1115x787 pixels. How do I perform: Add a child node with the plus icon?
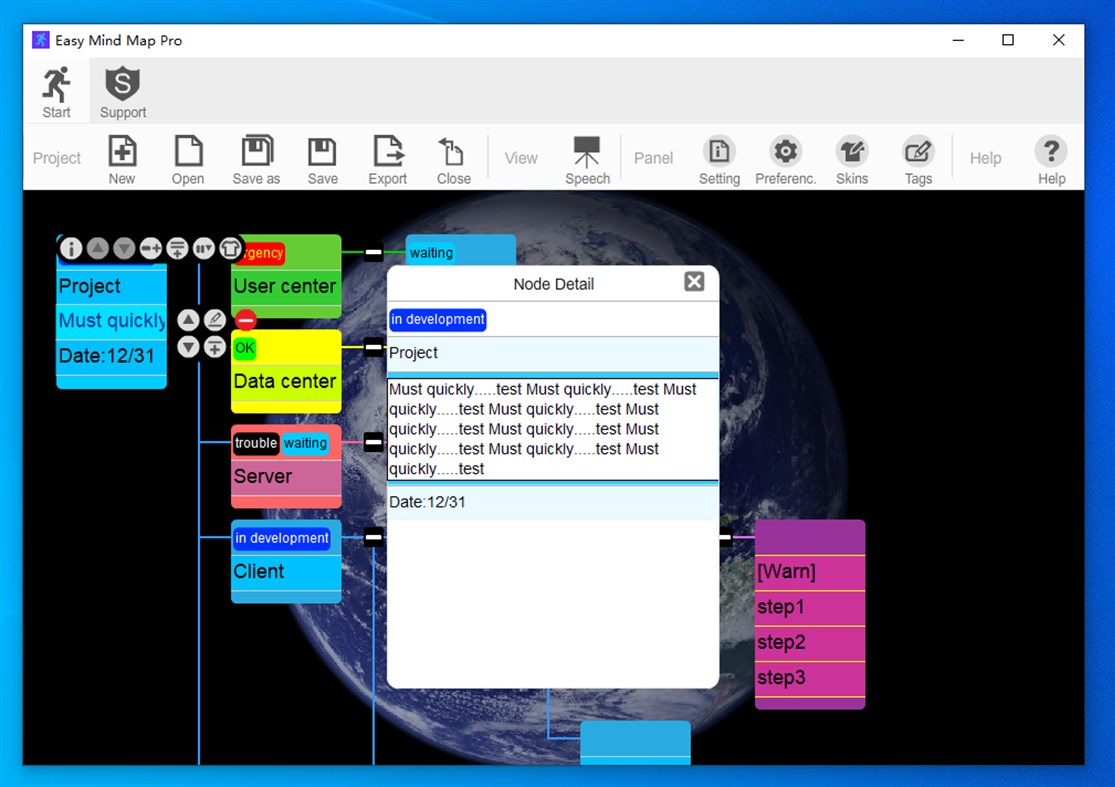point(215,347)
